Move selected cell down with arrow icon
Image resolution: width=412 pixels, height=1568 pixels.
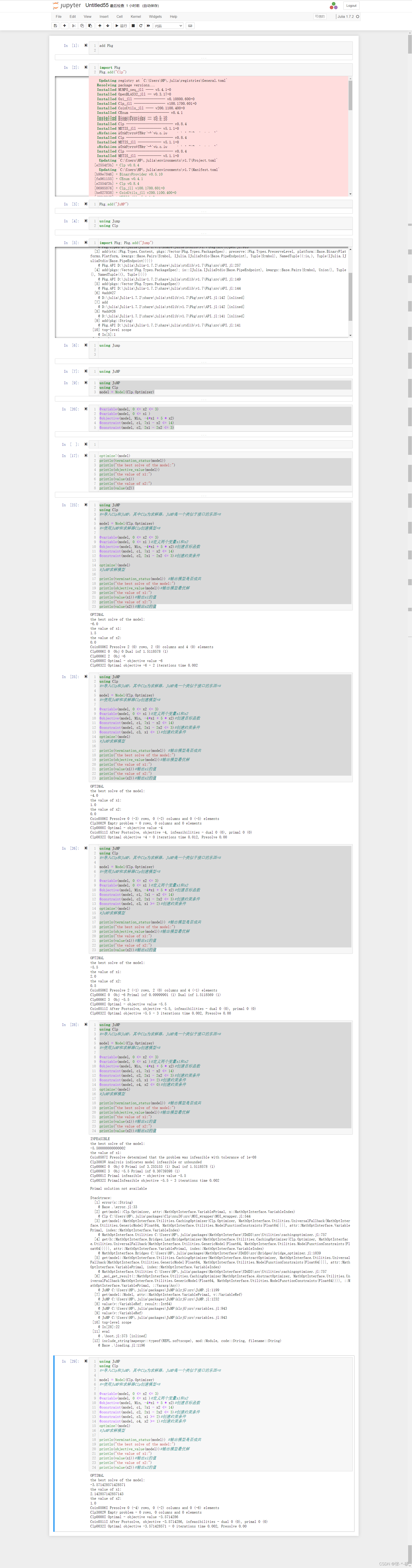108,26
